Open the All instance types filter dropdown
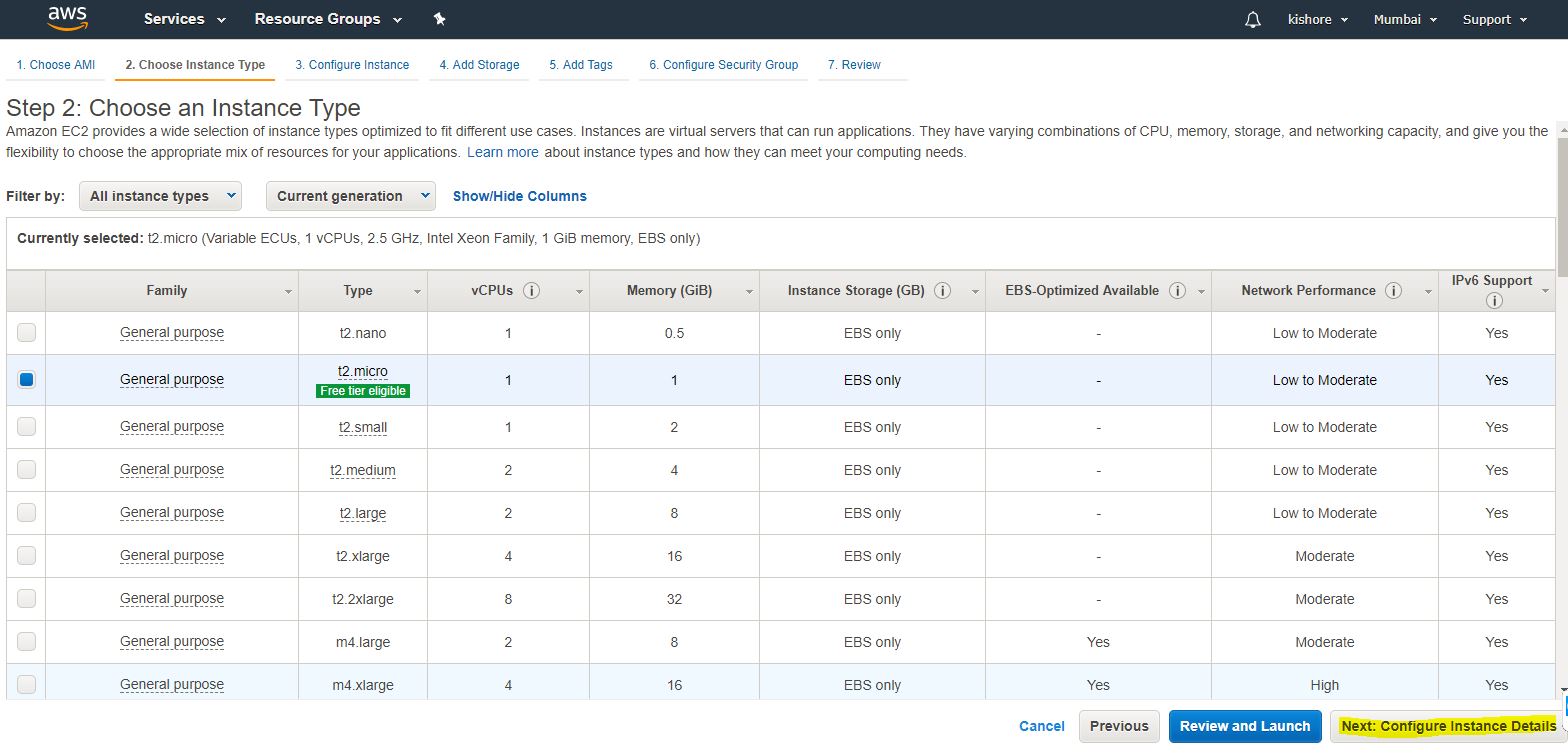The image size is (1568, 753). click(160, 196)
